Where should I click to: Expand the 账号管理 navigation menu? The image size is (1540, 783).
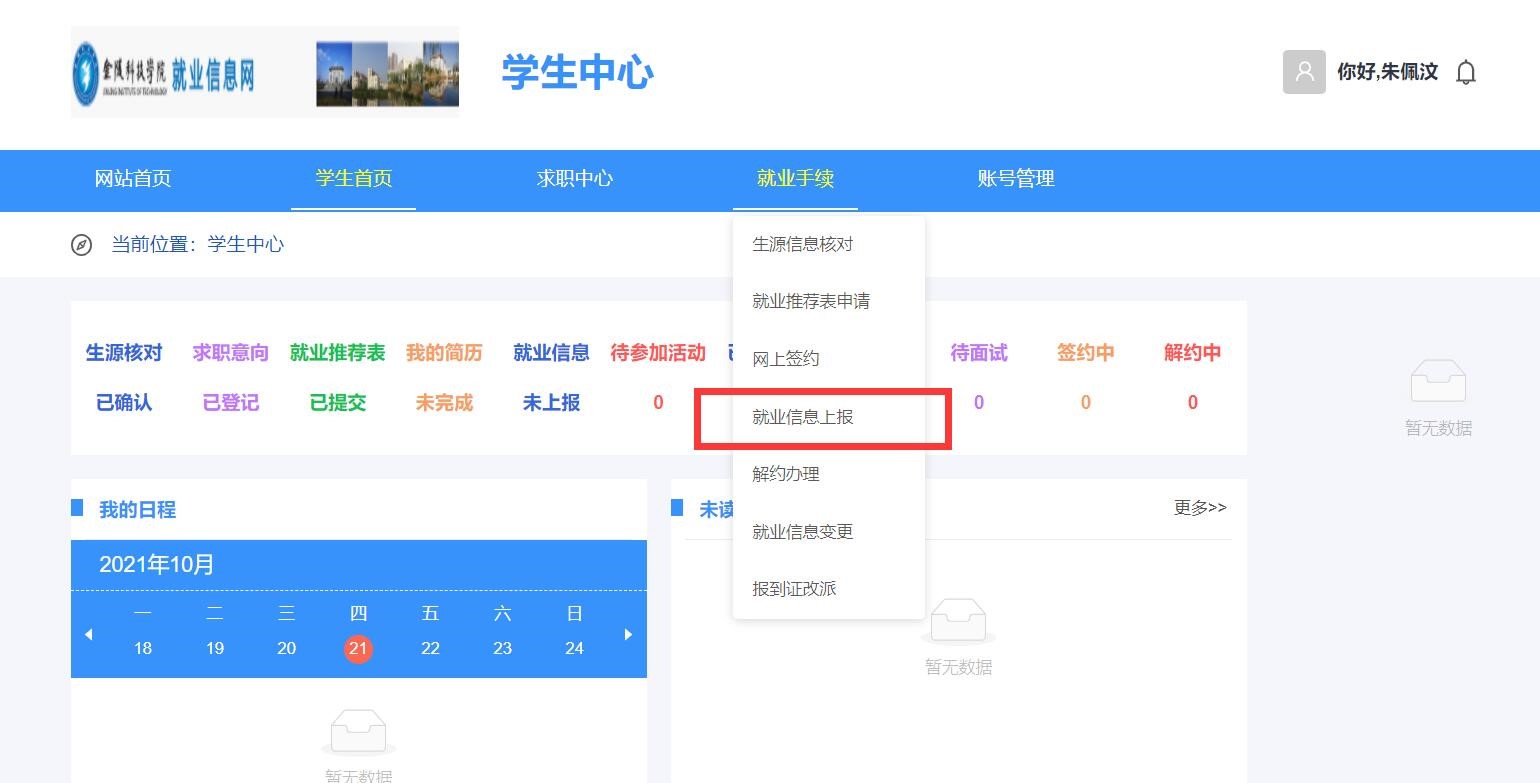click(1016, 179)
